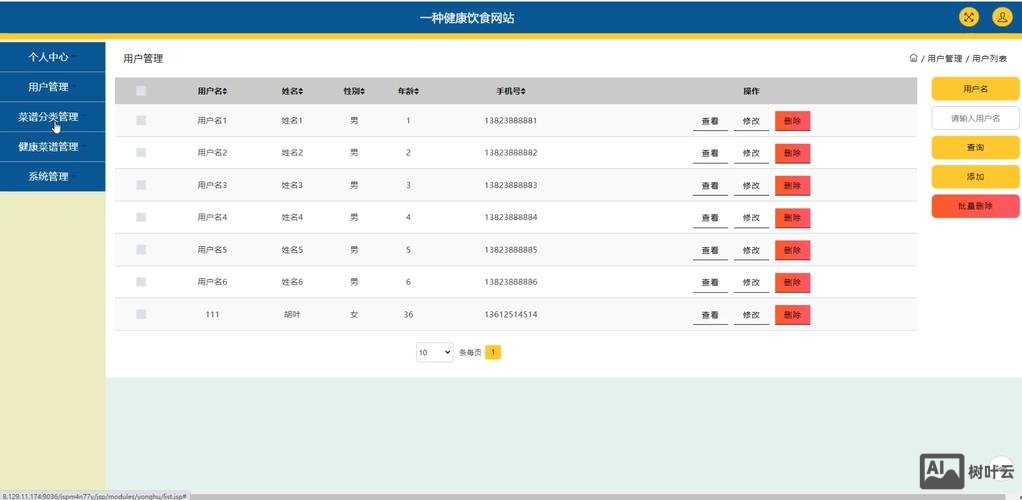The image size is (1022, 500).
Task: Sort by 姓名 column sort arrows
Action: tap(300, 92)
